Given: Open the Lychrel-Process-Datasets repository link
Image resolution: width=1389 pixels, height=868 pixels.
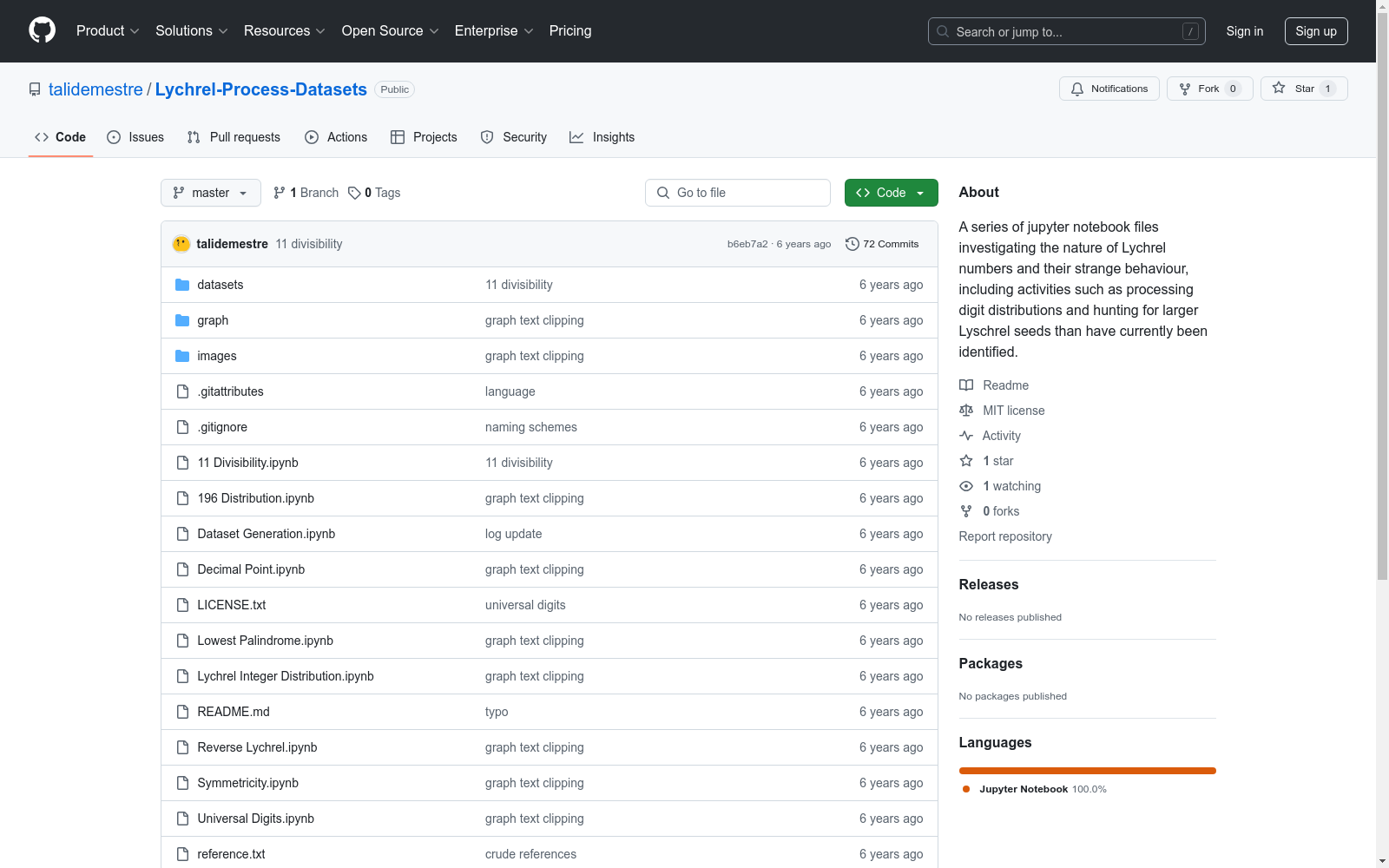Looking at the screenshot, I should click(261, 89).
